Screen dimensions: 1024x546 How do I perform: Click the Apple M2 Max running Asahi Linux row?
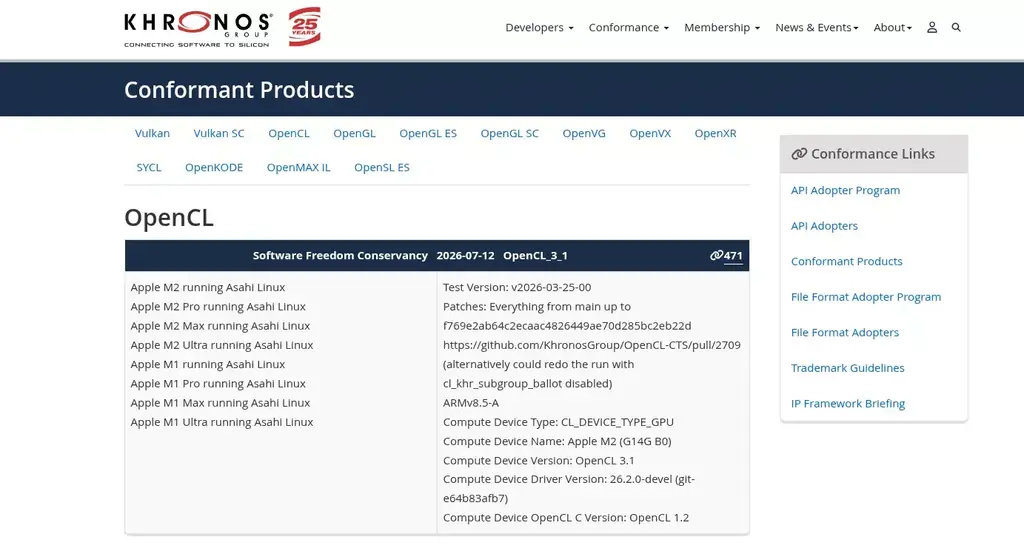coord(220,326)
